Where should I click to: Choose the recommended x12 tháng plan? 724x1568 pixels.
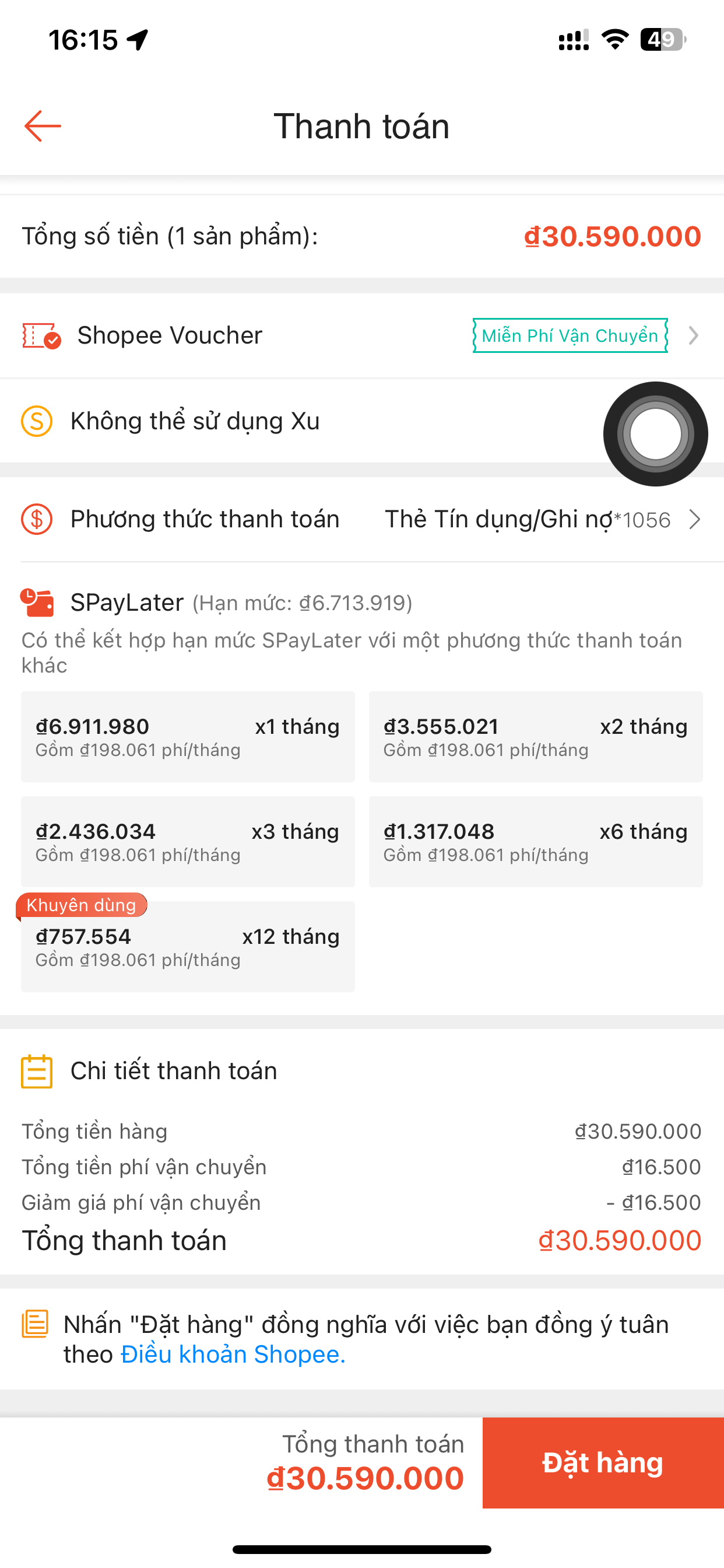187,947
